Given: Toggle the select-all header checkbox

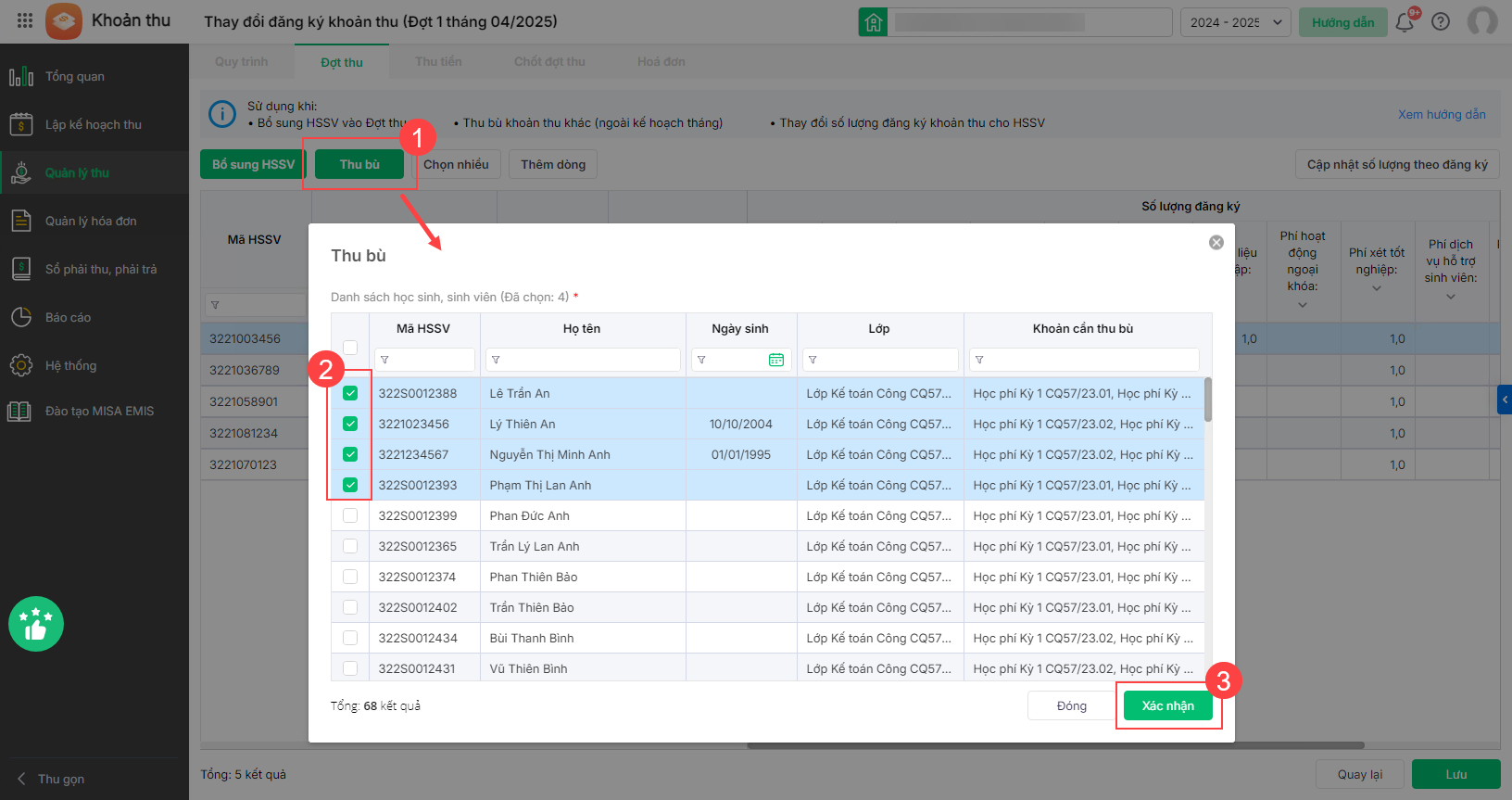Looking at the screenshot, I should (x=350, y=348).
